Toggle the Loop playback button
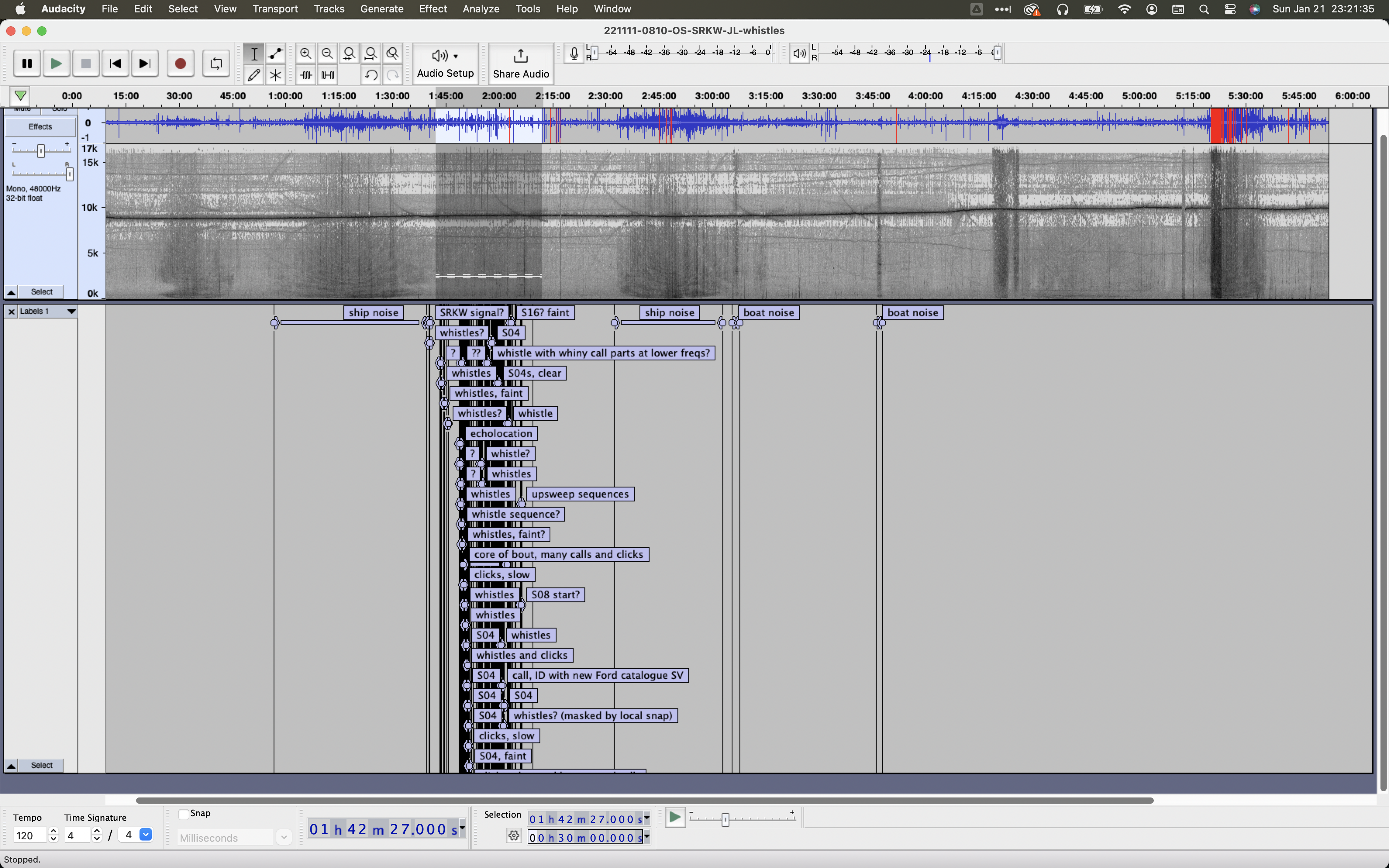1389x868 pixels. click(216, 64)
